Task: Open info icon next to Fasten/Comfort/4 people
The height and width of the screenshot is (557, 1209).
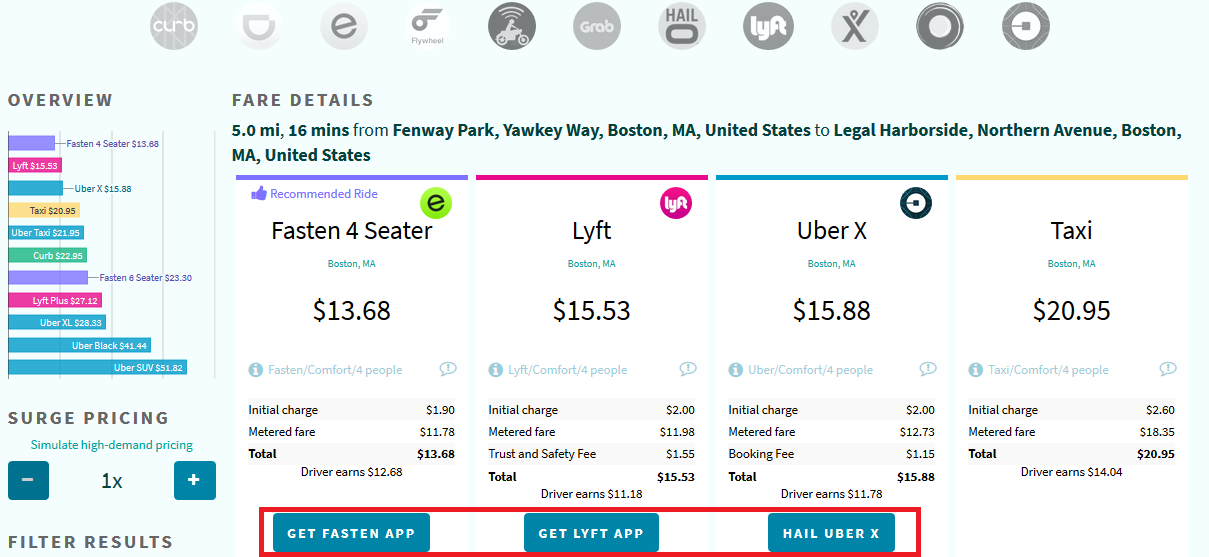Action: [256, 370]
